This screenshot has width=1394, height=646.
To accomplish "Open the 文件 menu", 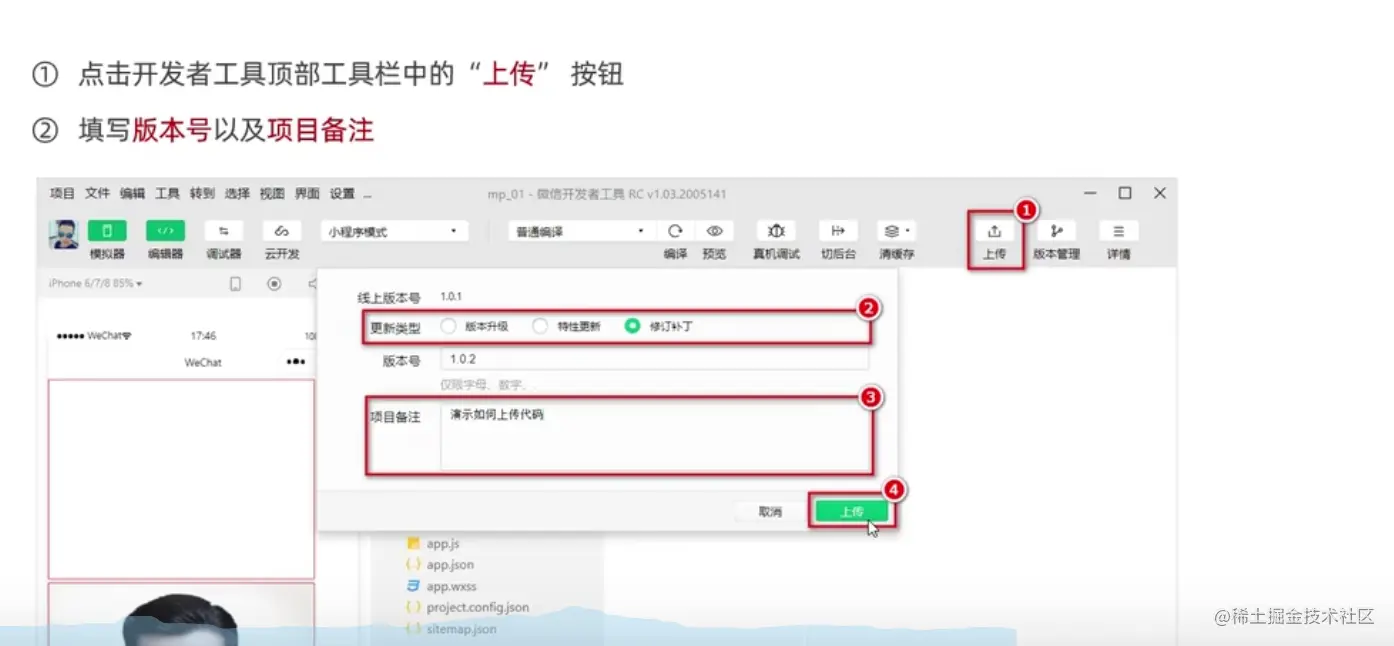I will pyautogui.click(x=97, y=193).
